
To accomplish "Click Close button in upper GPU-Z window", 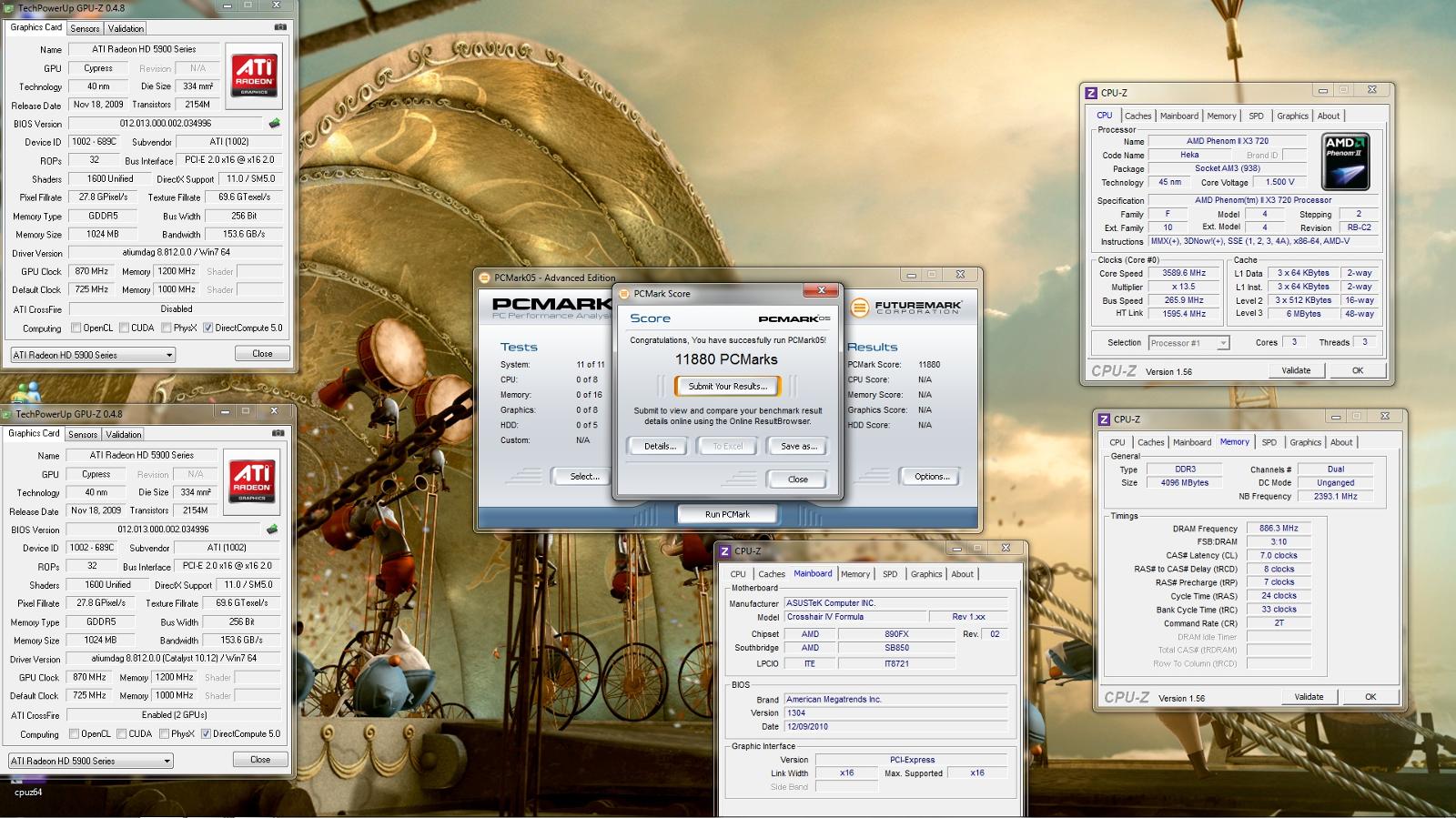I will point(262,353).
